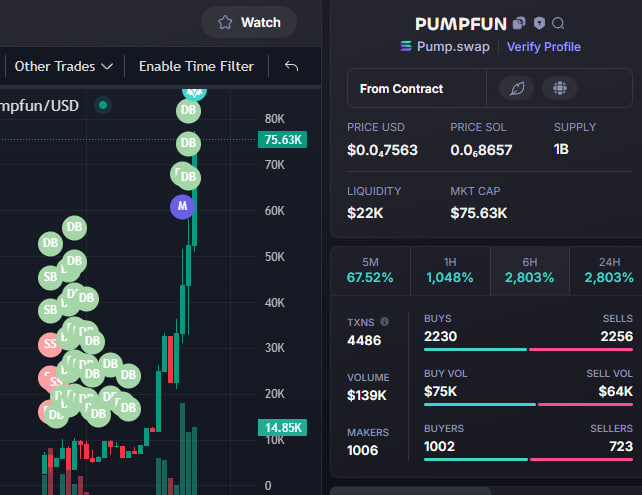Screen dimensions: 642x495
Task: Click the BUYS count 2230
Action: point(440,336)
